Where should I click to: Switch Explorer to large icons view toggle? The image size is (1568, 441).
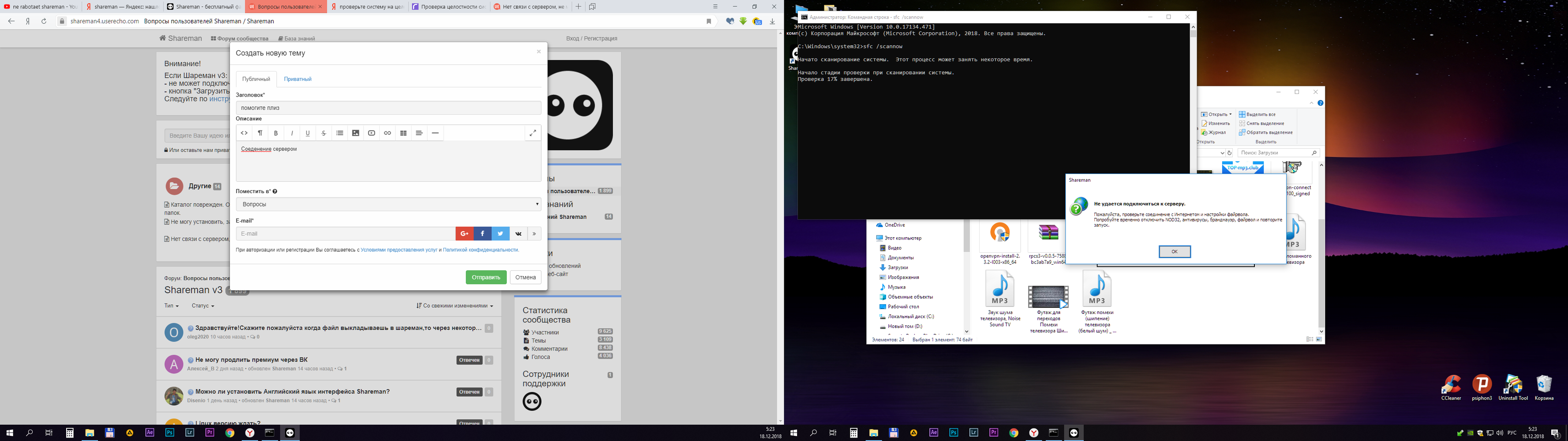[x=1319, y=340]
